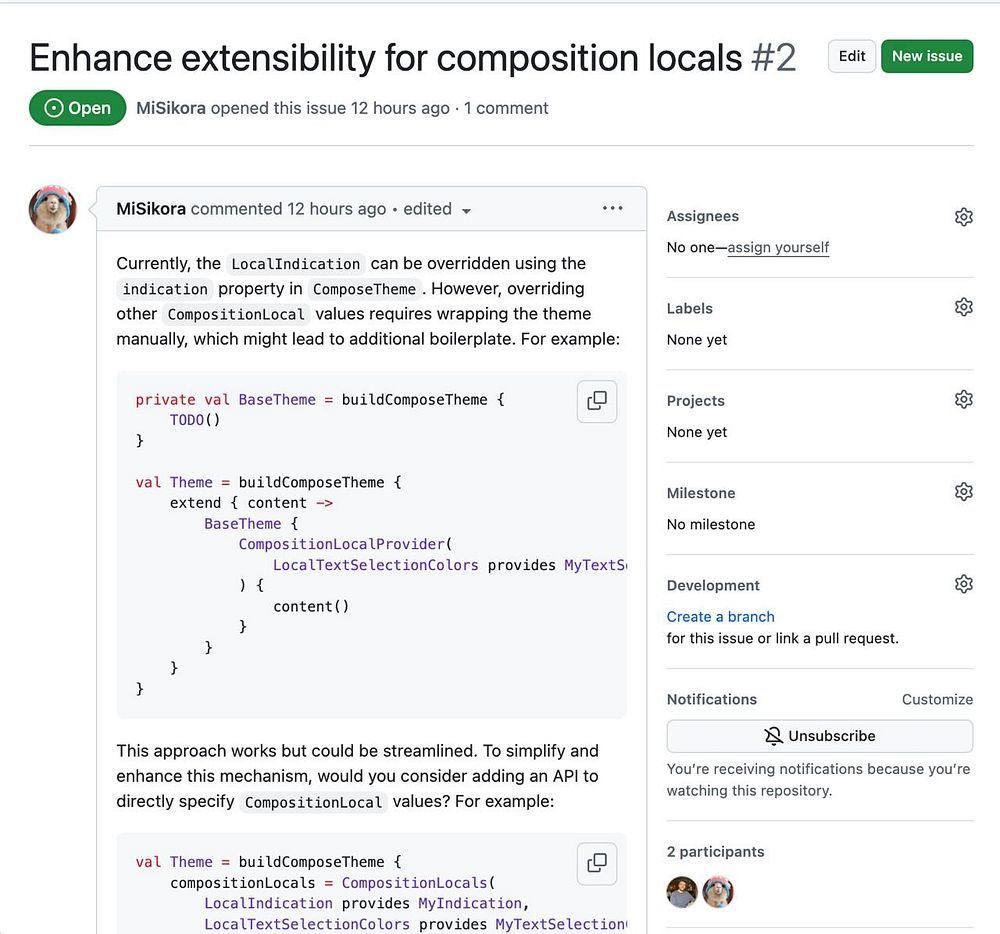Image resolution: width=1000 pixels, height=934 pixels.
Task: Open the Milestone gear settings
Action: (x=963, y=492)
